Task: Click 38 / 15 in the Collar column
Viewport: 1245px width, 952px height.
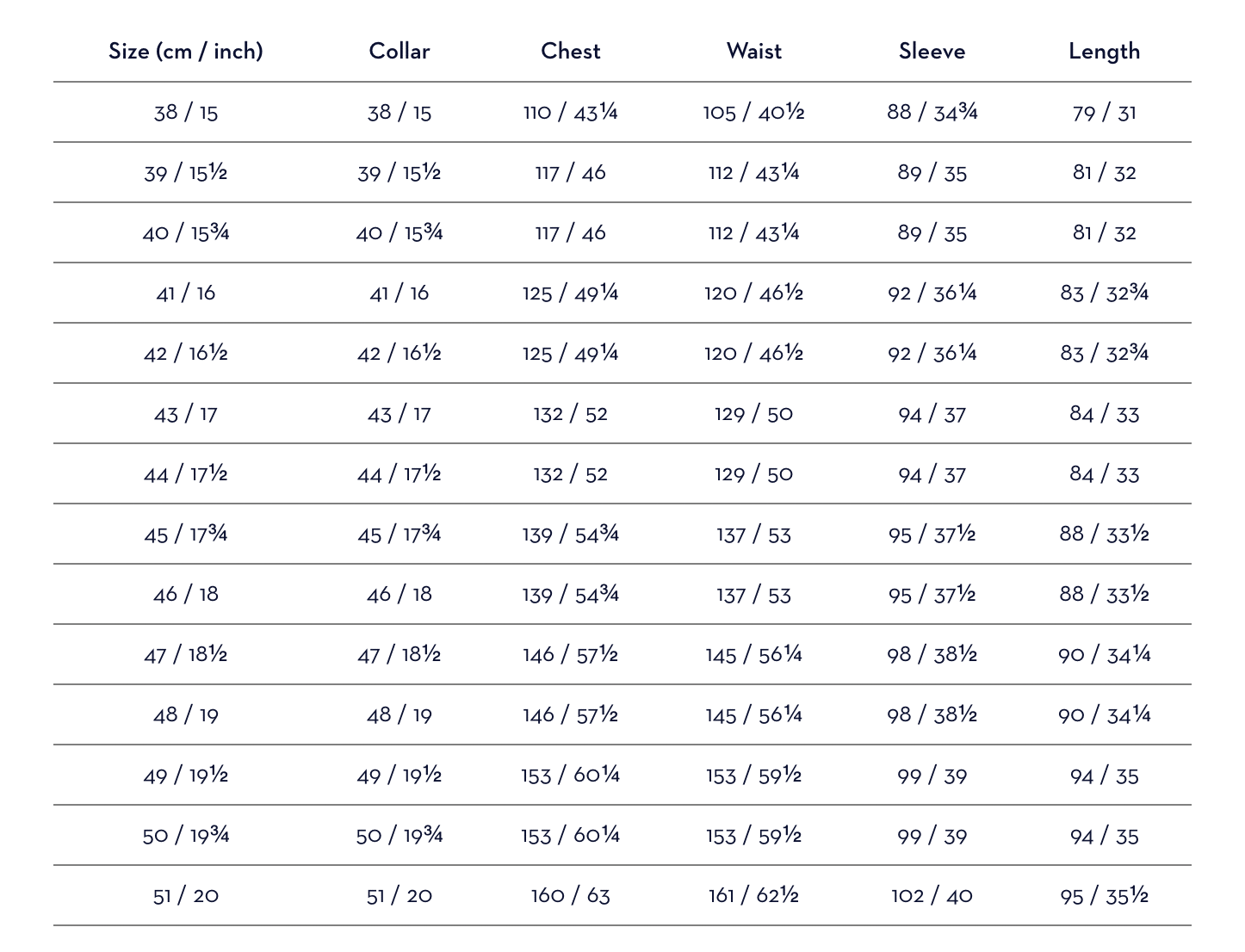Action: coord(399,113)
